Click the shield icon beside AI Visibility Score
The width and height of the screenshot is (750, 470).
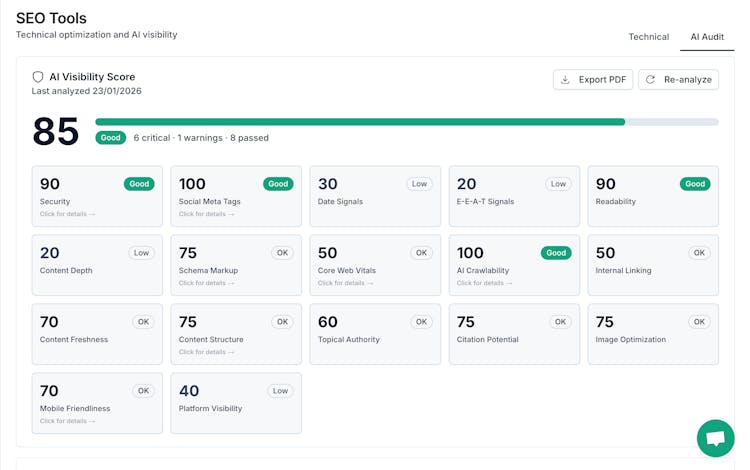click(x=38, y=77)
